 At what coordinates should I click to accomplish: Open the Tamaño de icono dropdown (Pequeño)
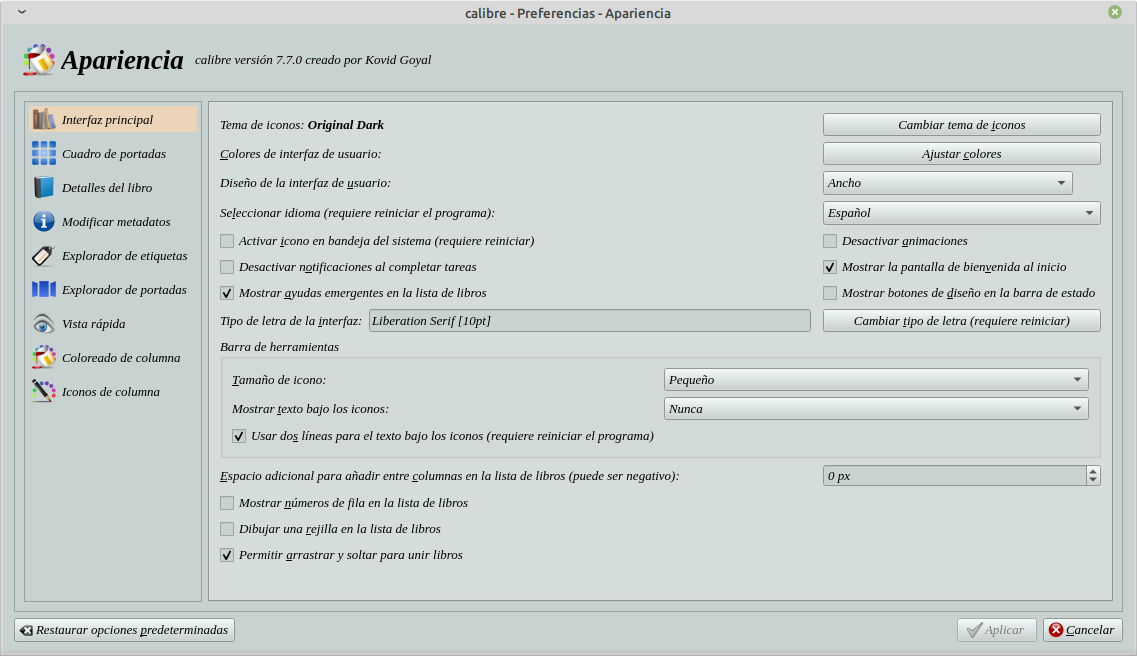tap(876, 380)
